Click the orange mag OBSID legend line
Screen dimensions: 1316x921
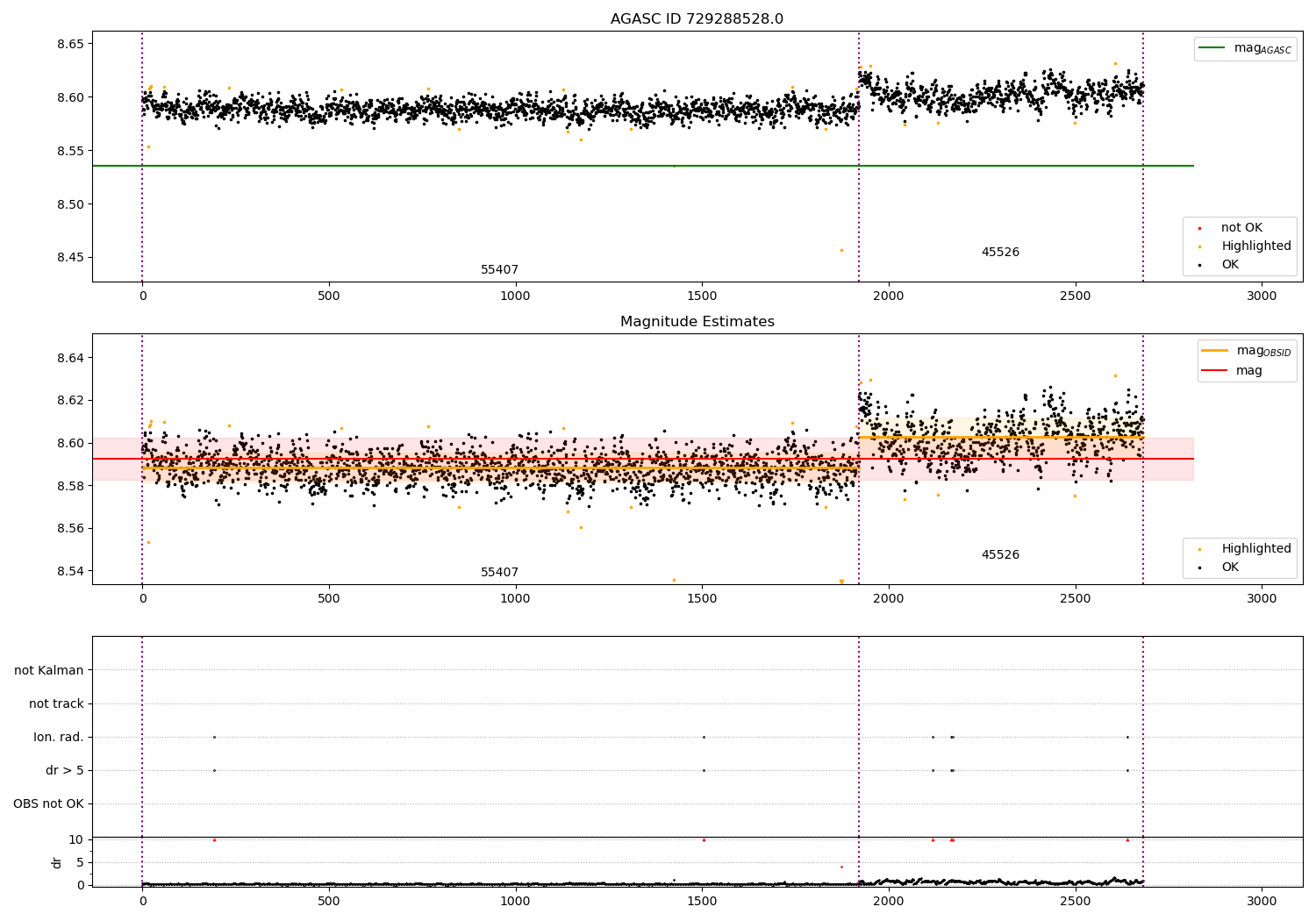pyautogui.click(x=1215, y=351)
